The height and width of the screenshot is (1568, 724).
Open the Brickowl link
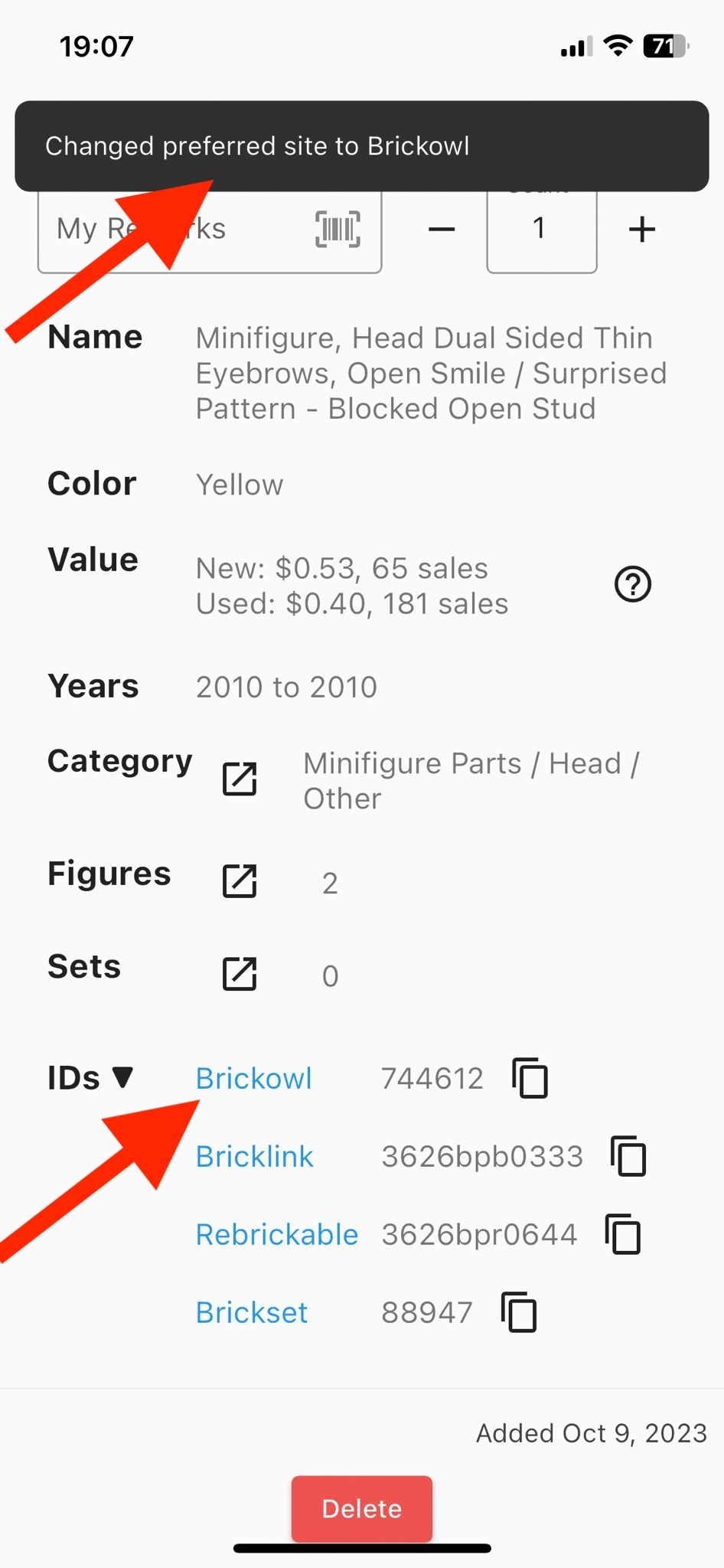click(253, 1078)
